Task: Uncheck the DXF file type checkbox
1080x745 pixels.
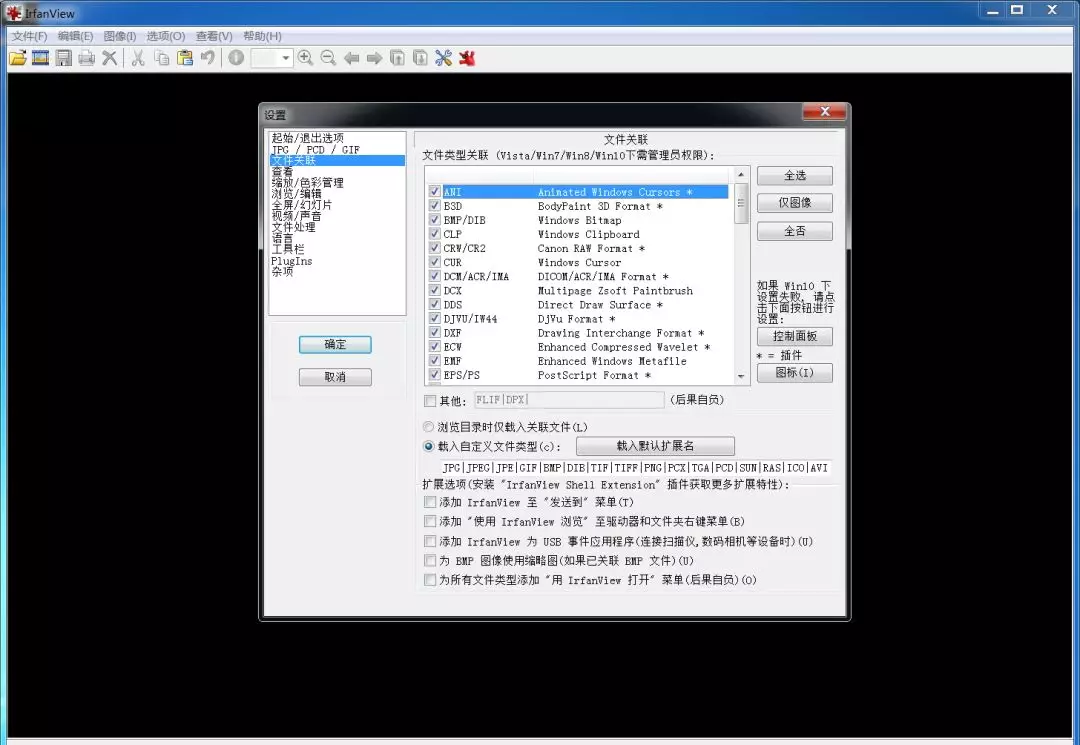Action: pos(435,333)
